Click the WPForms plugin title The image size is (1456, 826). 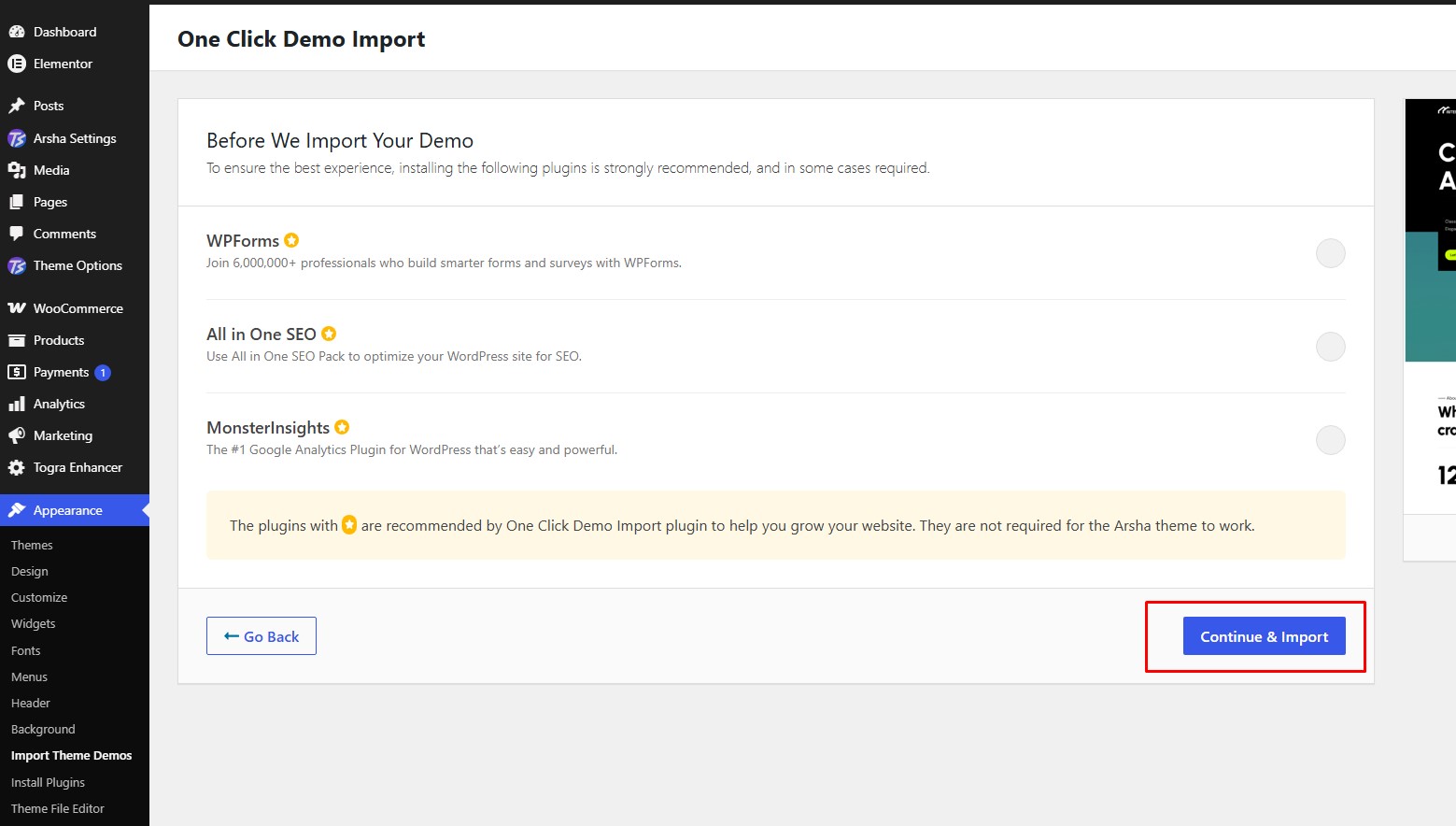coord(243,240)
